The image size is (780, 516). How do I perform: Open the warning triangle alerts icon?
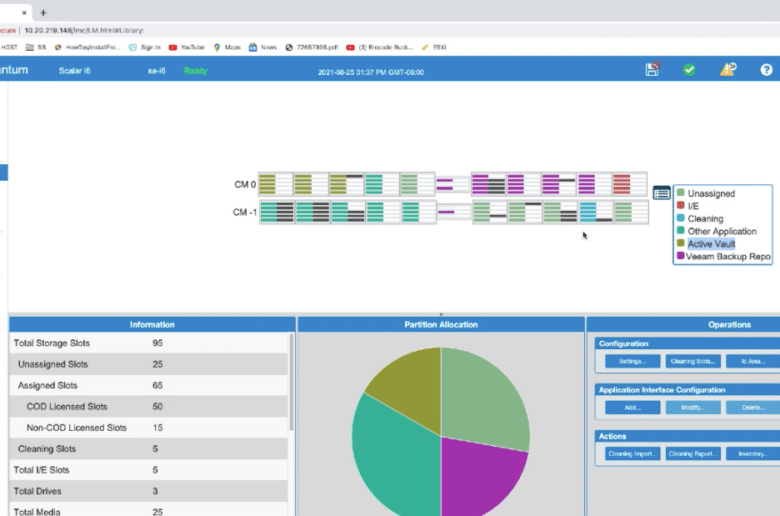[728, 70]
